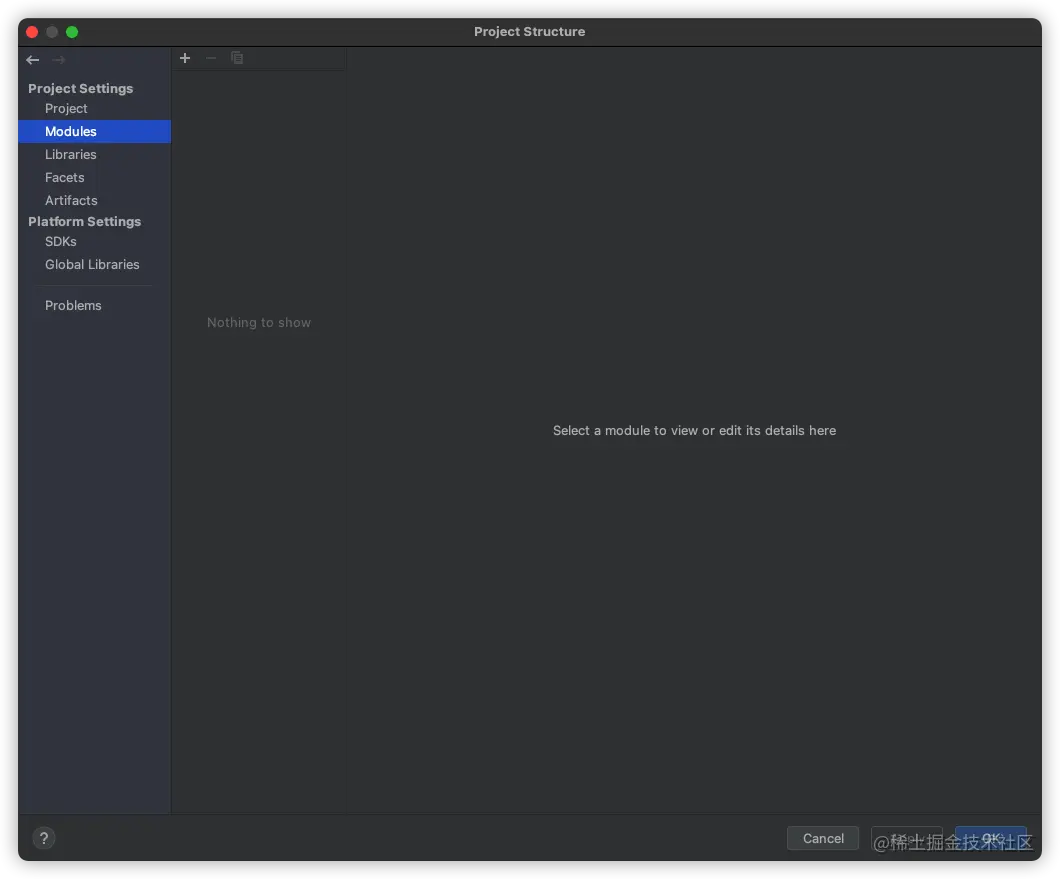Click the Project Structure window title
This screenshot has height=879, width=1060.
click(x=529, y=31)
